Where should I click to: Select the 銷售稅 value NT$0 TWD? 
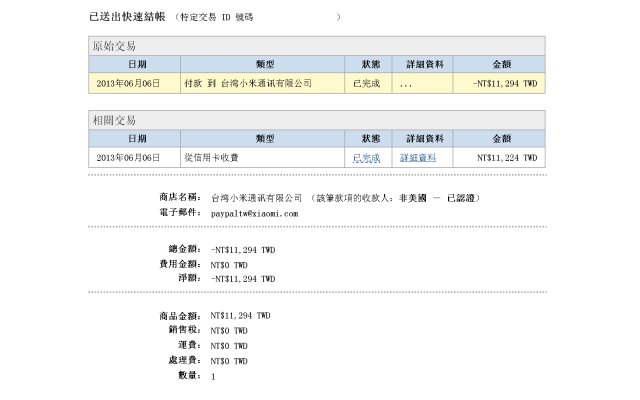229,331
